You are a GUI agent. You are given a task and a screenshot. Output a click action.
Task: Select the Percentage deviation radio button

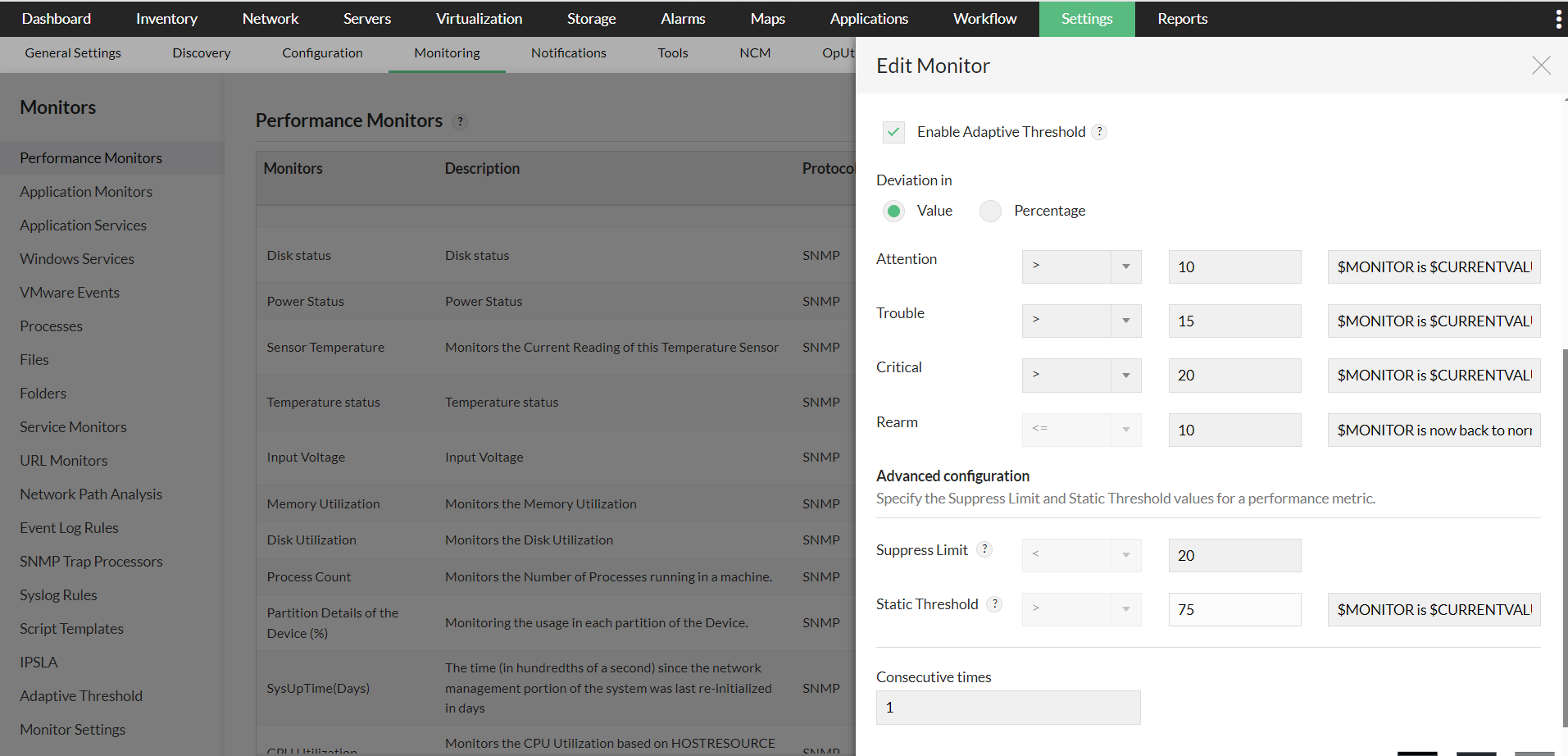click(x=991, y=211)
